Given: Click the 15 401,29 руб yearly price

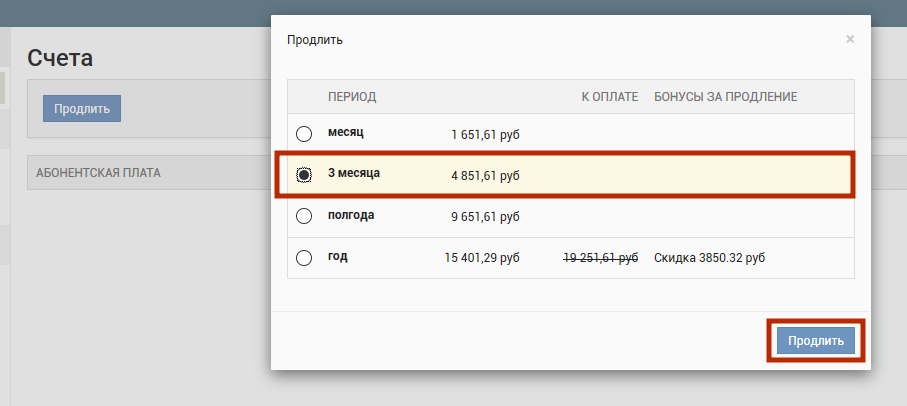Looking at the screenshot, I should point(482,258).
